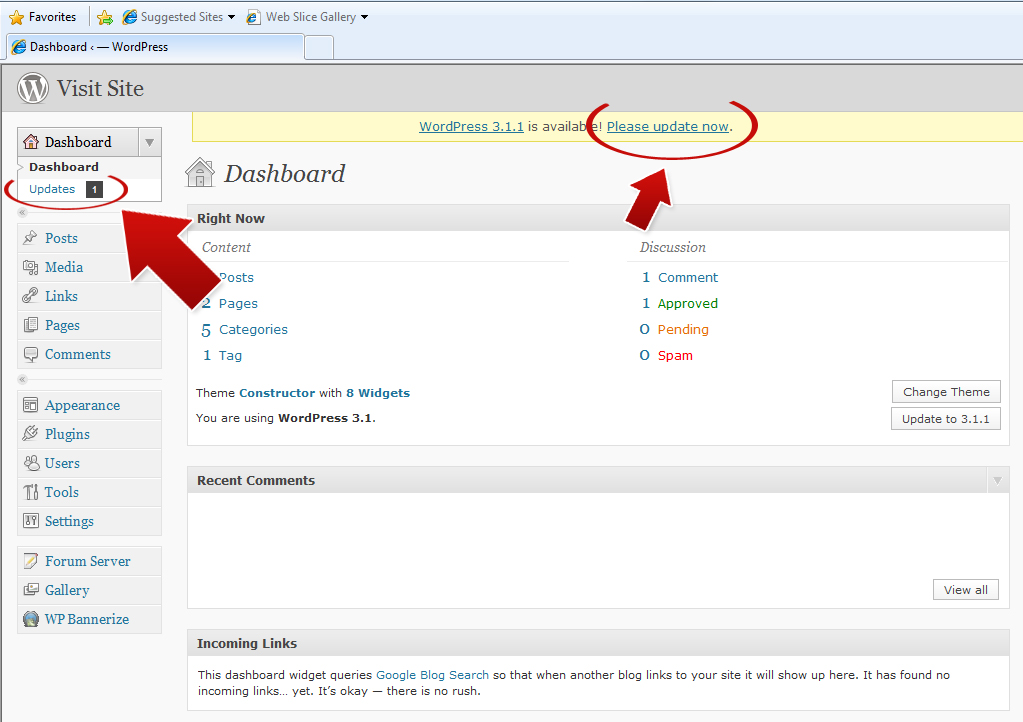Image resolution: width=1023 pixels, height=722 pixels.
Task: Open the Google Blog Search link
Action: tap(432, 675)
